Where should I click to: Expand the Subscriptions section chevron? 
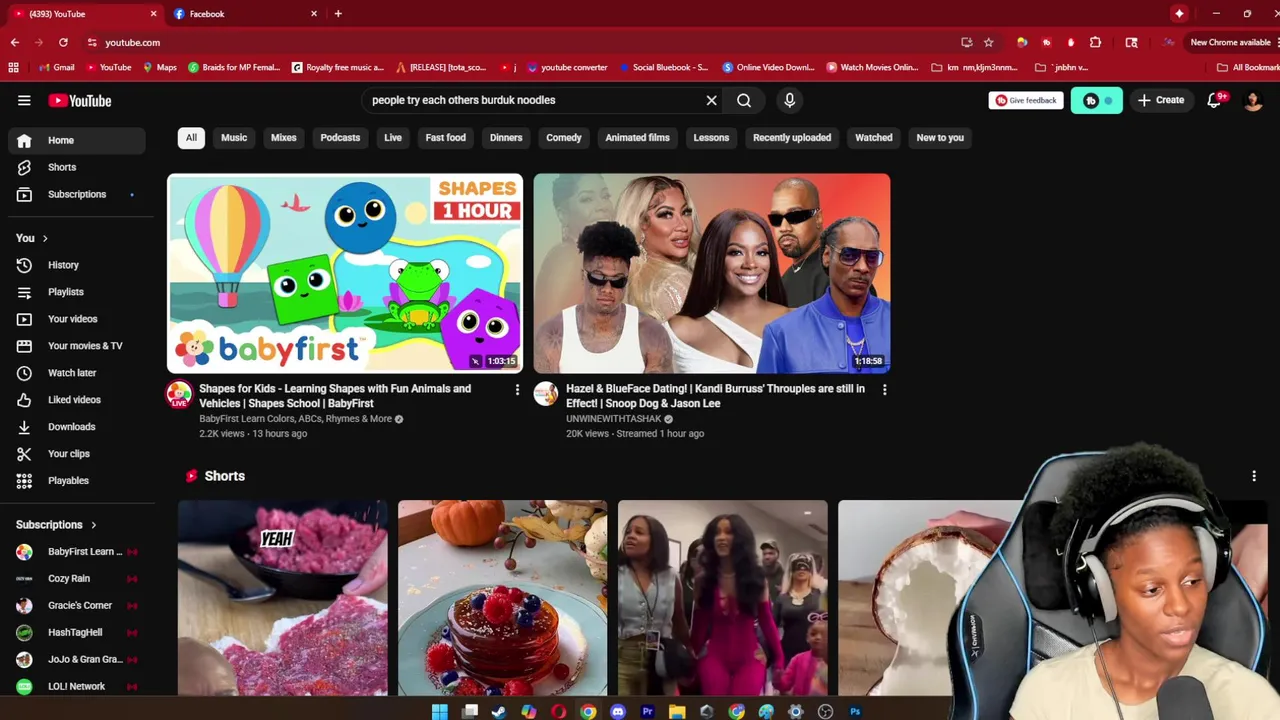coord(94,525)
